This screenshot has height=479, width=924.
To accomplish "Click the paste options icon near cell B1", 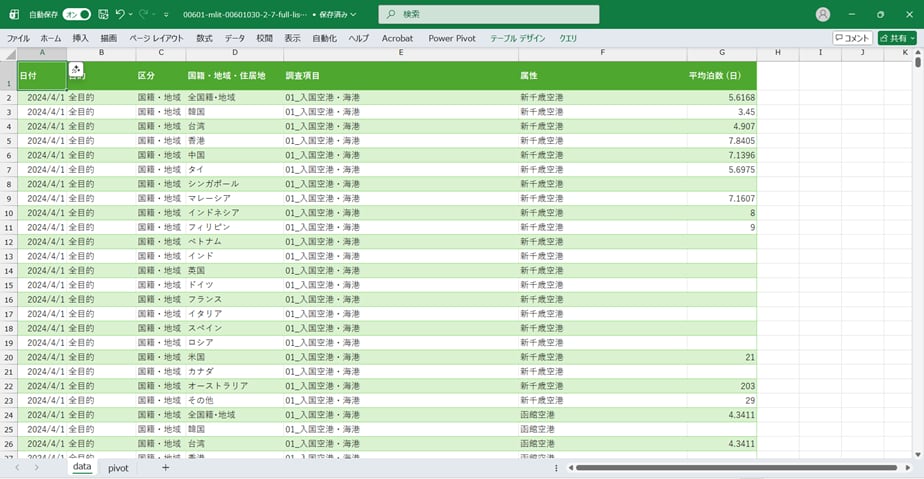I will tap(76, 69).
